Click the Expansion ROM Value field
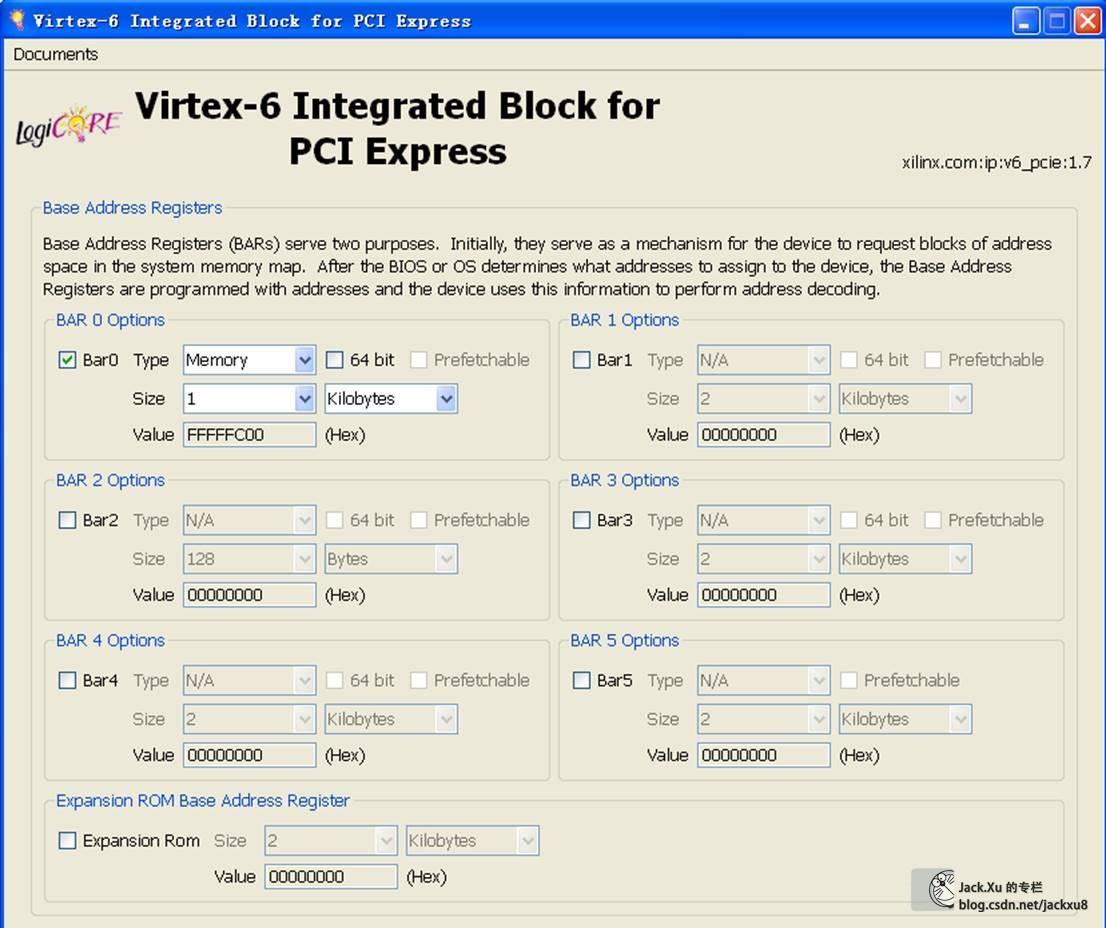Image resolution: width=1106 pixels, height=928 pixels. [331, 877]
